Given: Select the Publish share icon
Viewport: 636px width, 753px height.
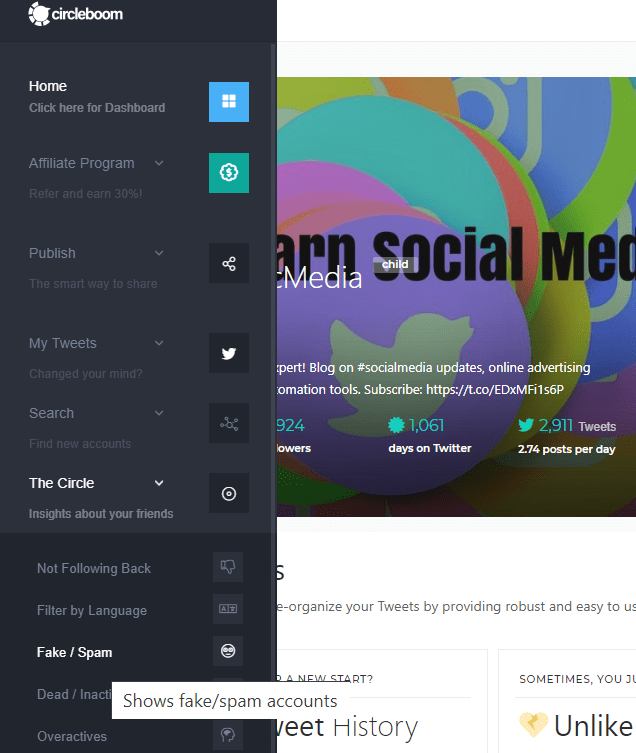Looking at the screenshot, I should pos(229,263).
